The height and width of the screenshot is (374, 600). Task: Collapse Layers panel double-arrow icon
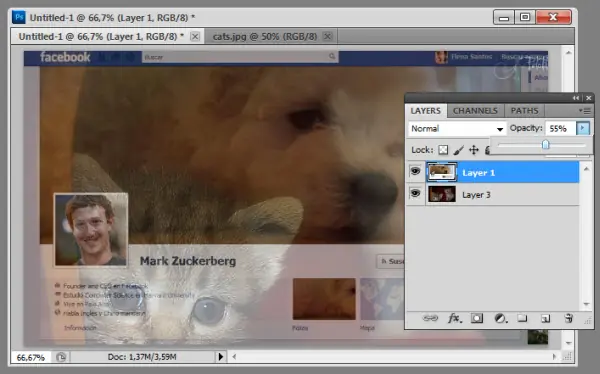(576, 98)
